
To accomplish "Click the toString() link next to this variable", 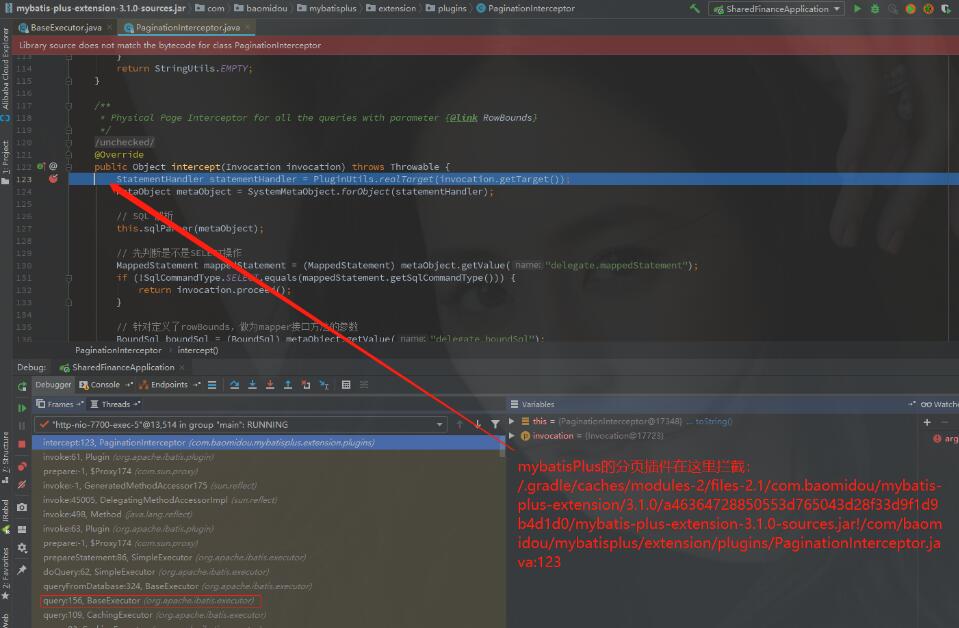I will [x=713, y=421].
